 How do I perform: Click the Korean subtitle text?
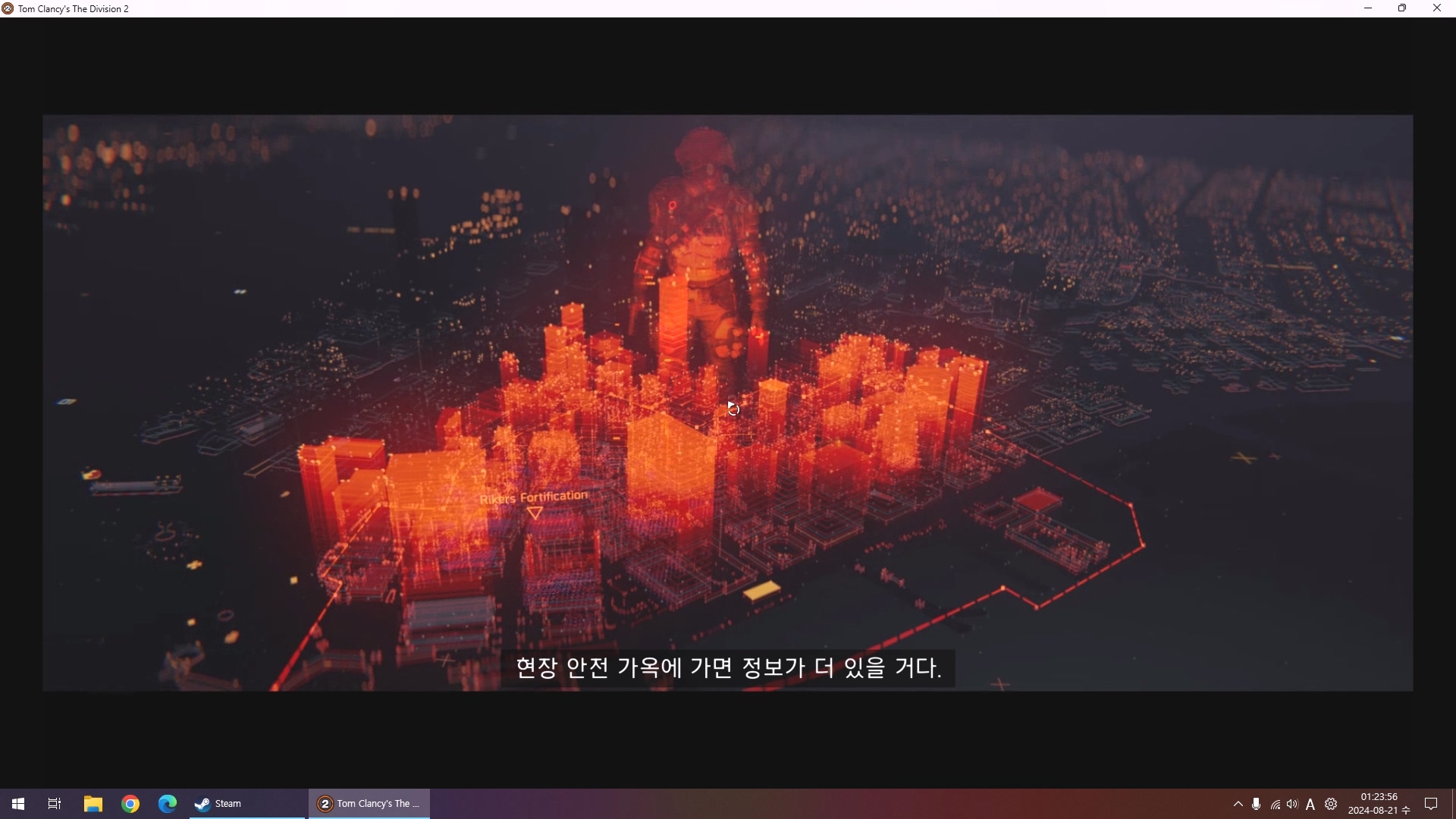[728, 667]
